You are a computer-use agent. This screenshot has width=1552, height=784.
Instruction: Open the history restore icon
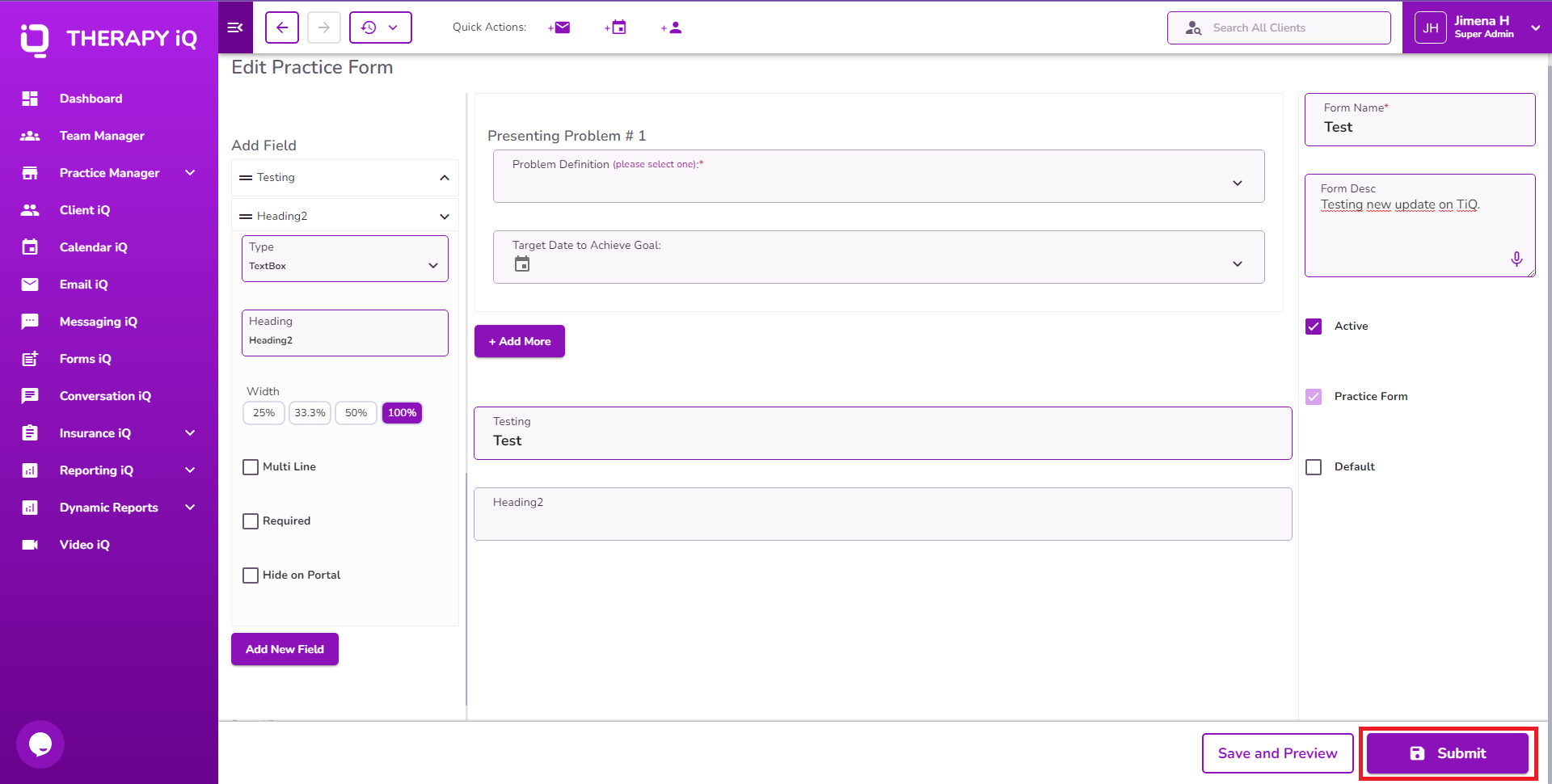tap(370, 27)
